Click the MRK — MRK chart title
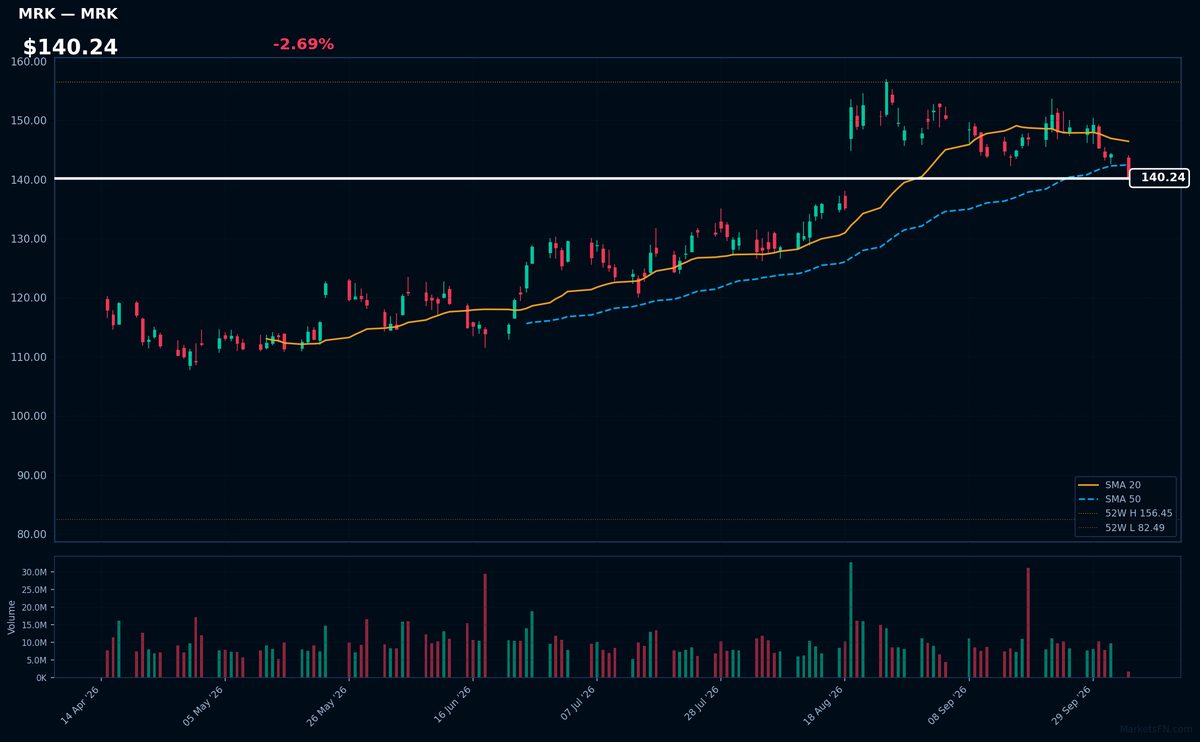 (x=68, y=14)
